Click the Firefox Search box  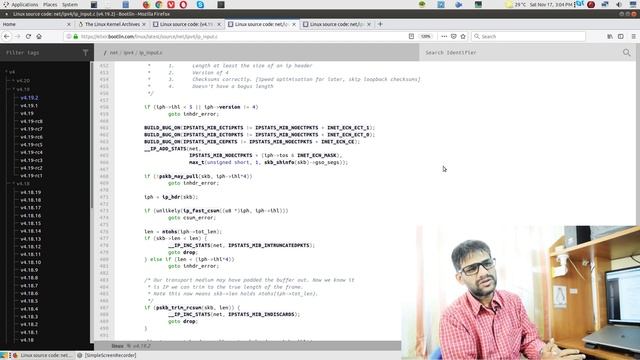529,36
